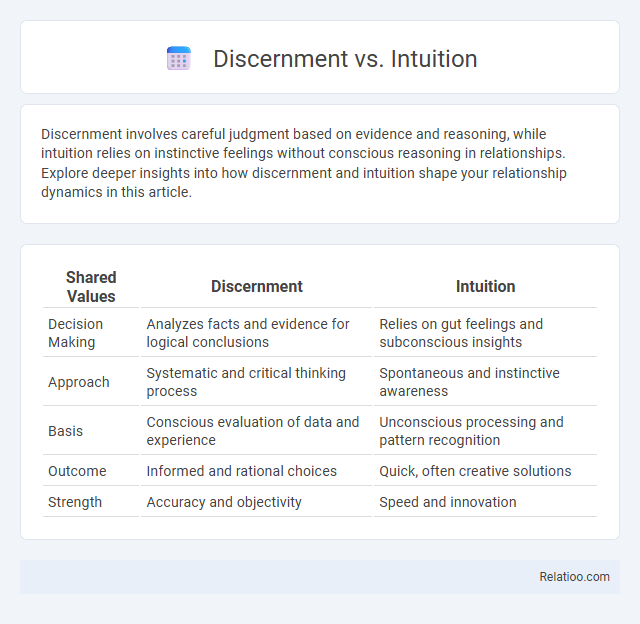
Task: Select the 'Shared Values' column header
Action: (x=91, y=287)
